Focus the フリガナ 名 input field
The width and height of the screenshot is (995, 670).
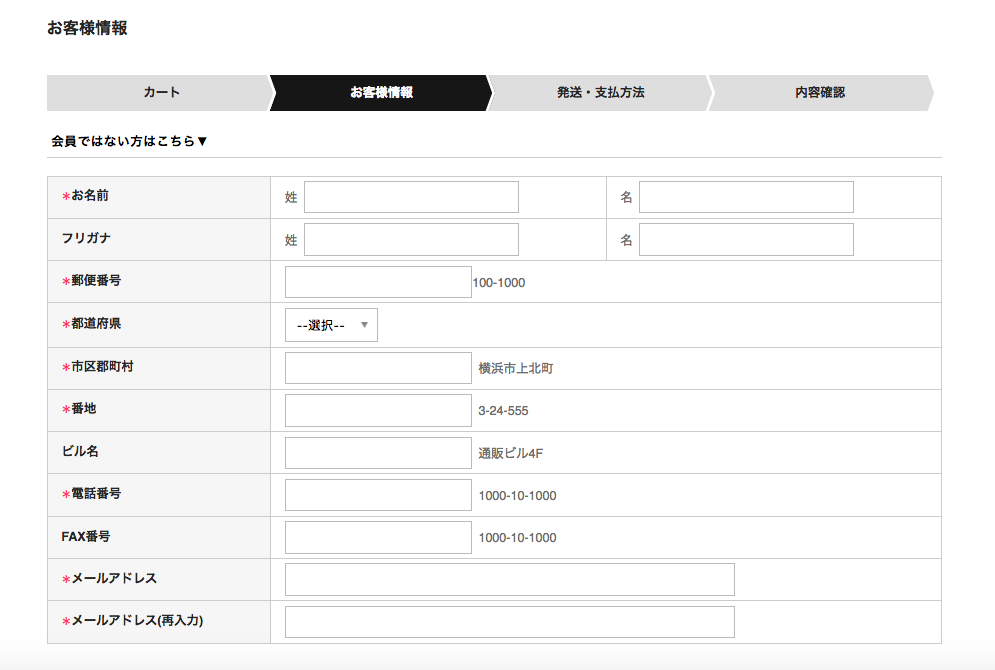click(x=746, y=240)
